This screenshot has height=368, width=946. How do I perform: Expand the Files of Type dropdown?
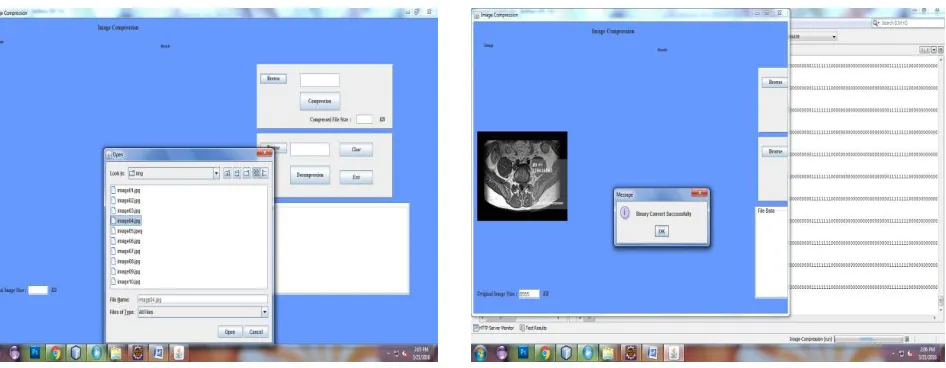[x=264, y=312]
